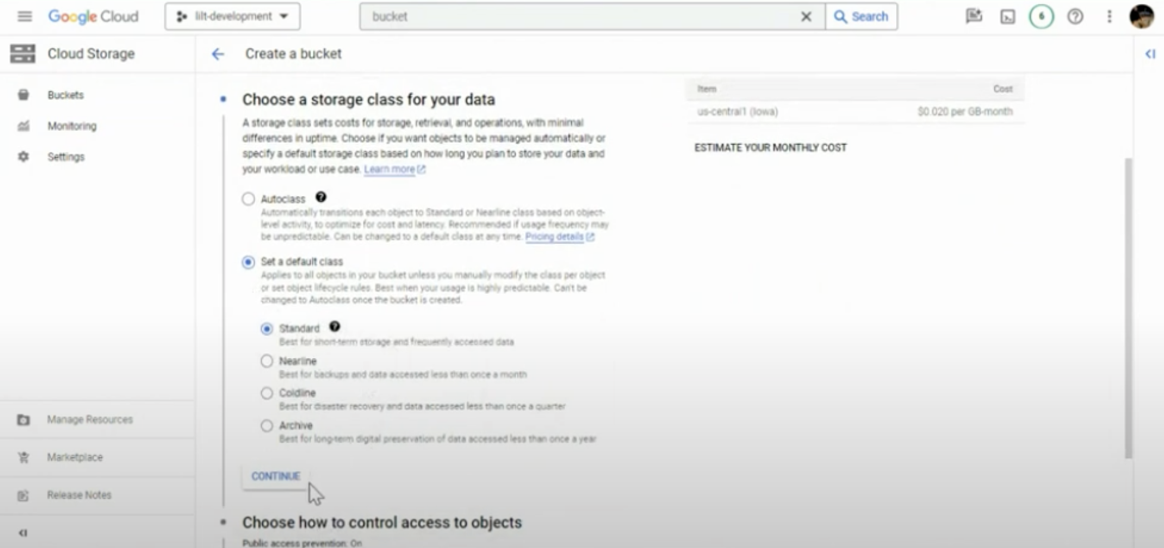This screenshot has height=548, width=1164.
Task: Select the Autoclass radio option
Action: point(248,199)
